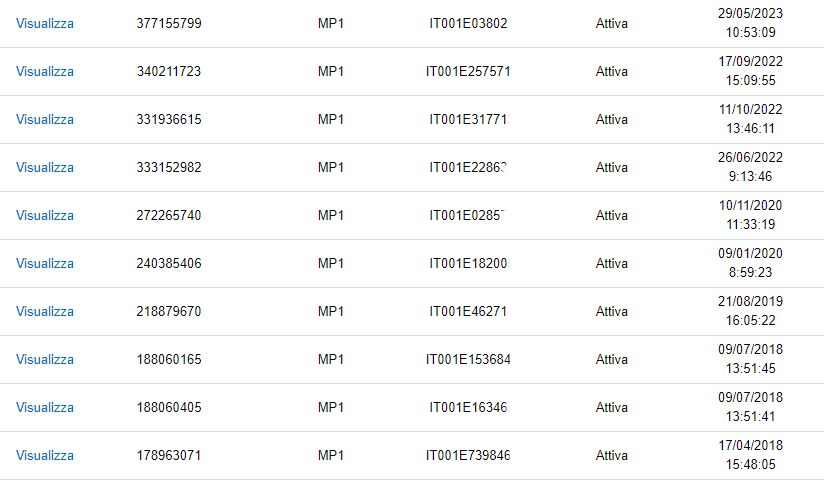Click Attiva status in row 333152982
The height and width of the screenshot is (480, 824).
[612, 167]
